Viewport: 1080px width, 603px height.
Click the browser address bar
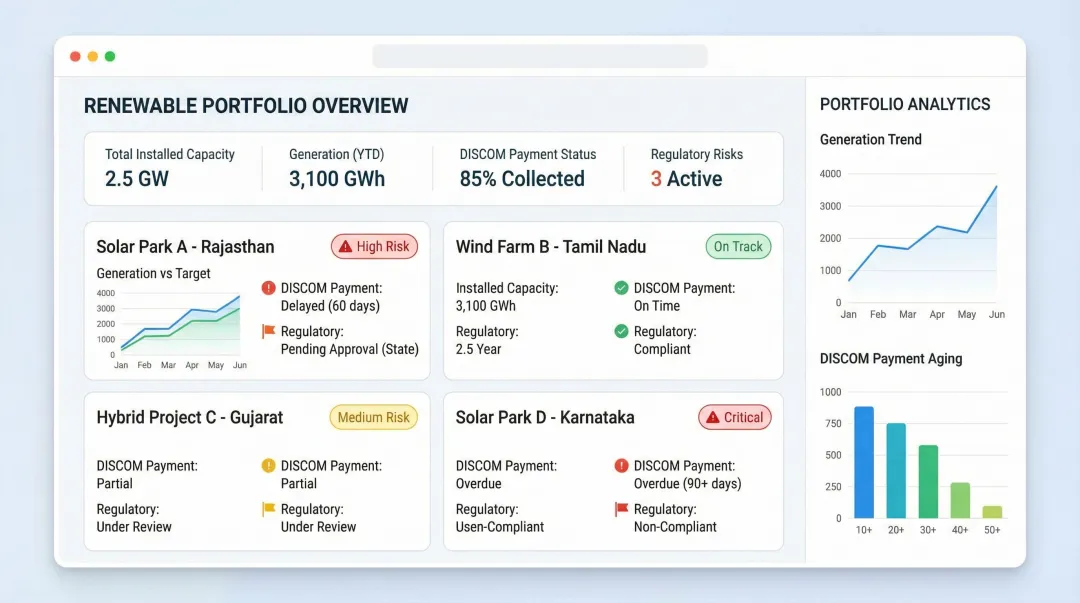tap(540, 56)
